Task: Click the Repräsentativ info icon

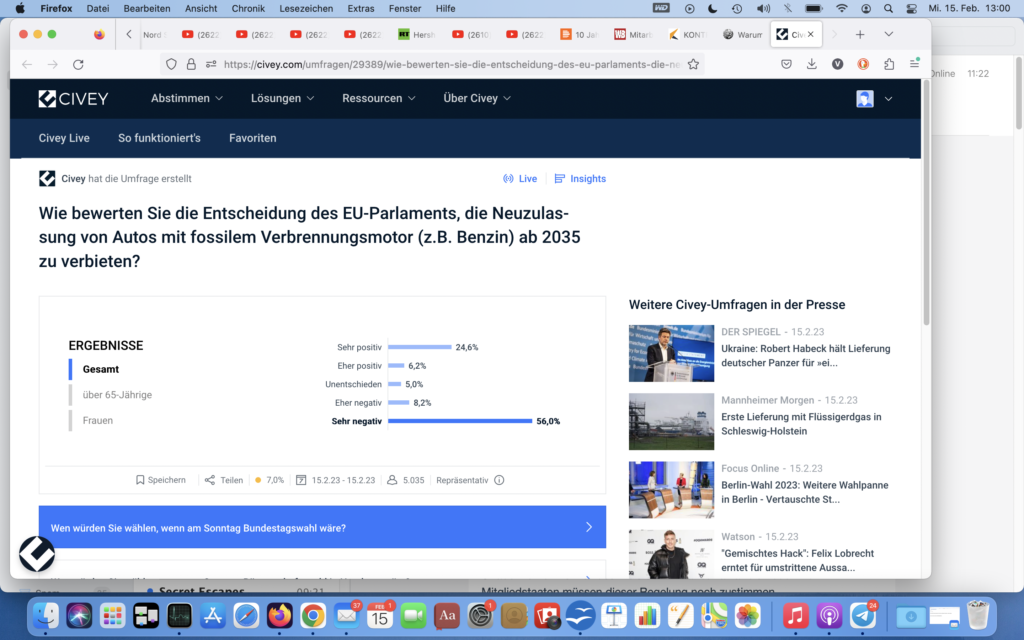Action: coord(499,480)
